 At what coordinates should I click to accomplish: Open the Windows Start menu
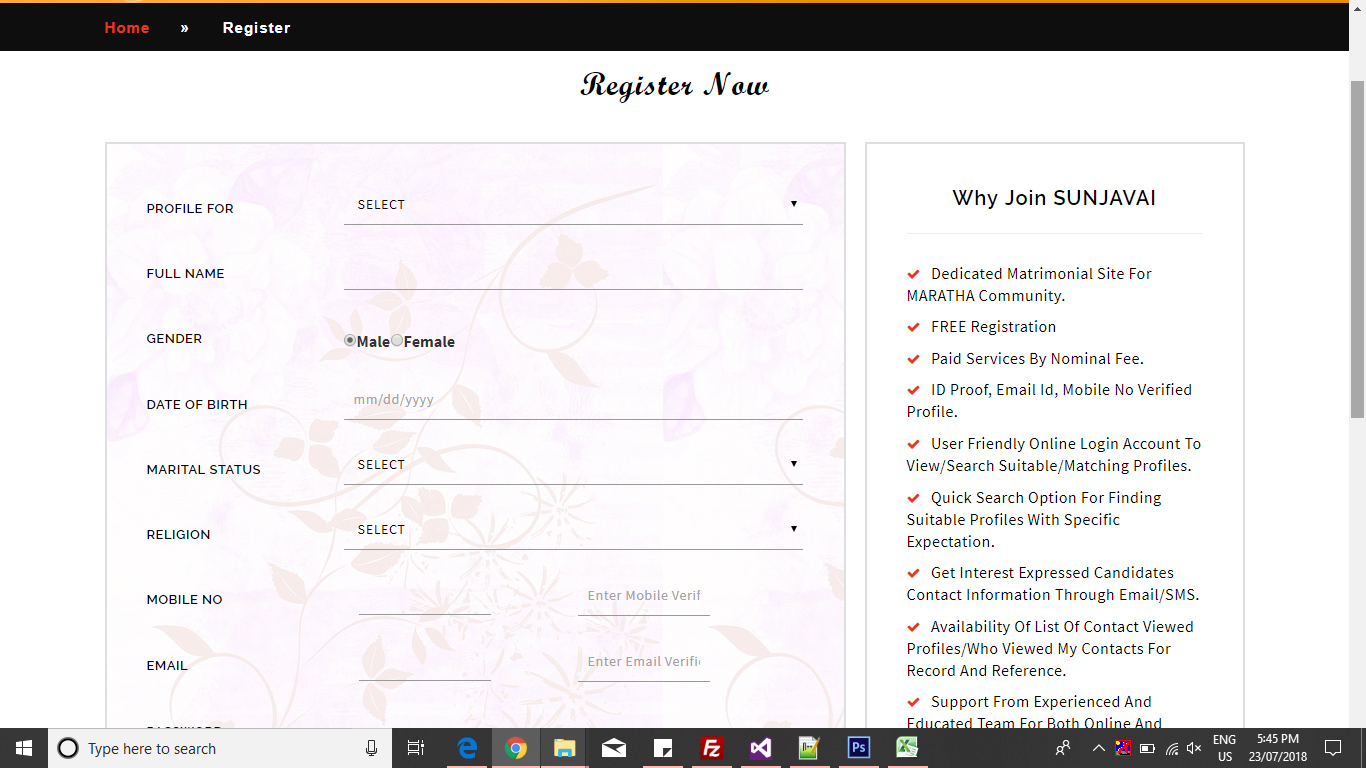click(x=23, y=748)
